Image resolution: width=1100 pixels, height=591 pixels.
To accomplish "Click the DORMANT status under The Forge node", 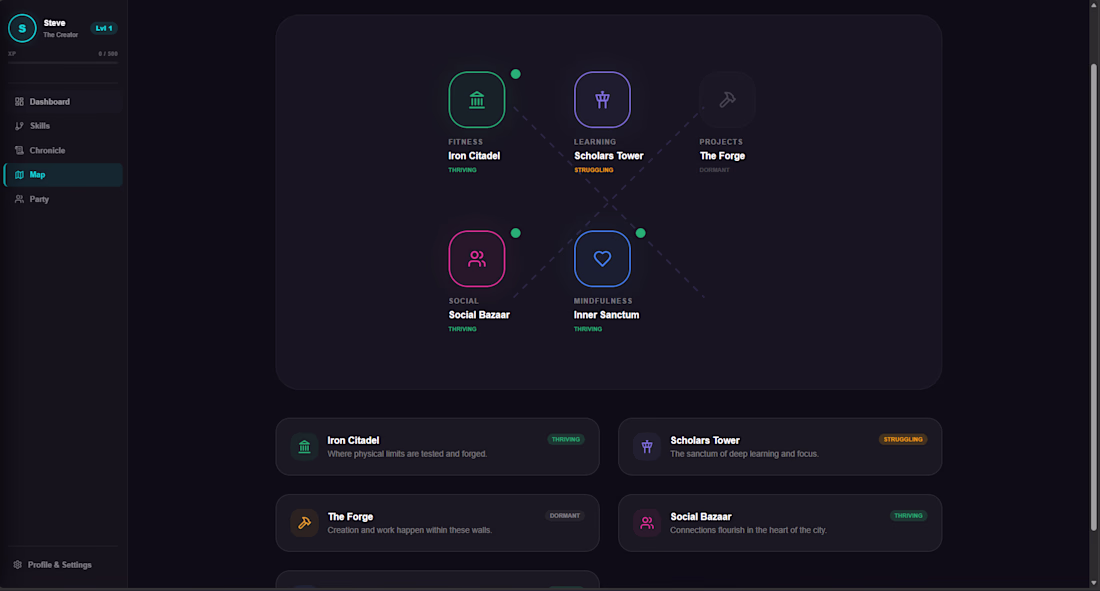I will pos(714,170).
